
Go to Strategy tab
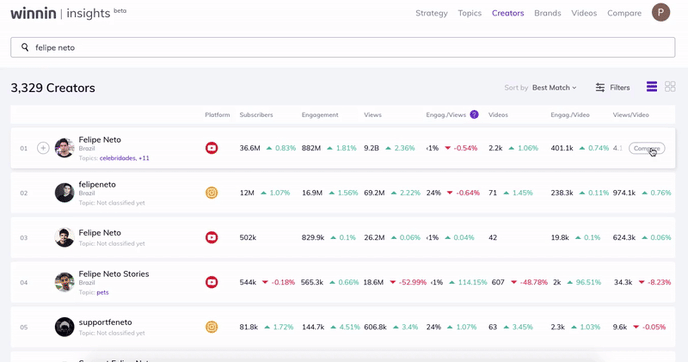pyautogui.click(x=431, y=13)
